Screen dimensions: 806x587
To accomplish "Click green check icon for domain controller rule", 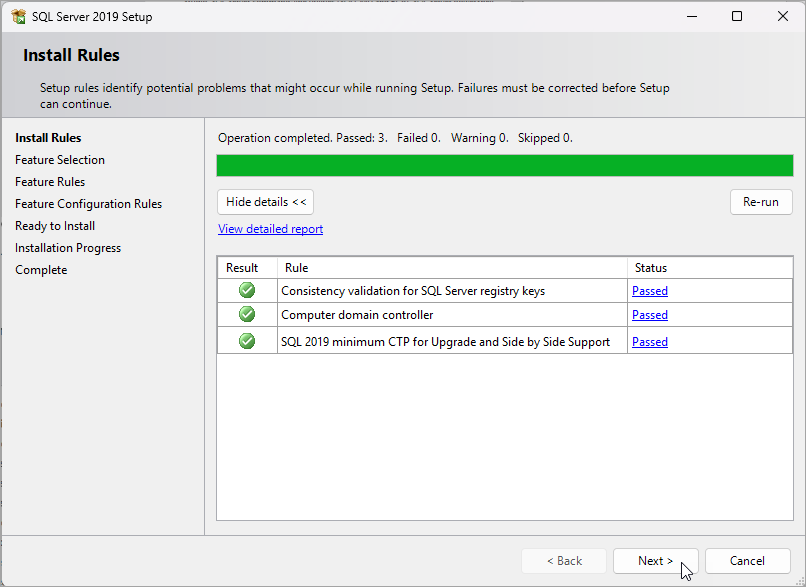I will 247,314.
